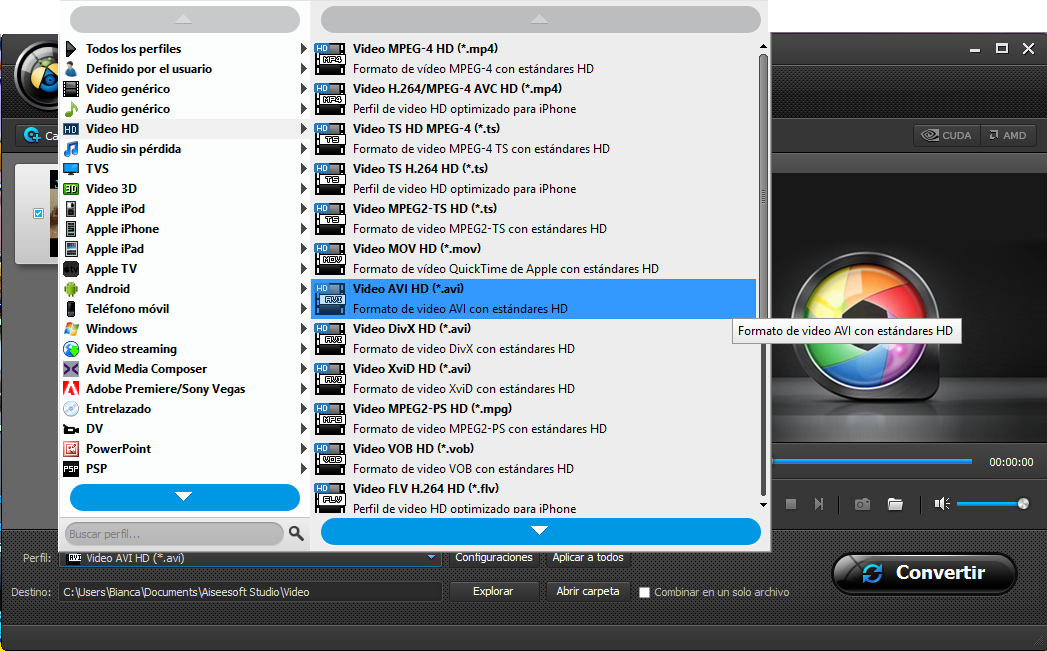Click the magnifier icon beside profile search
1047x651 pixels.
(296, 534)
